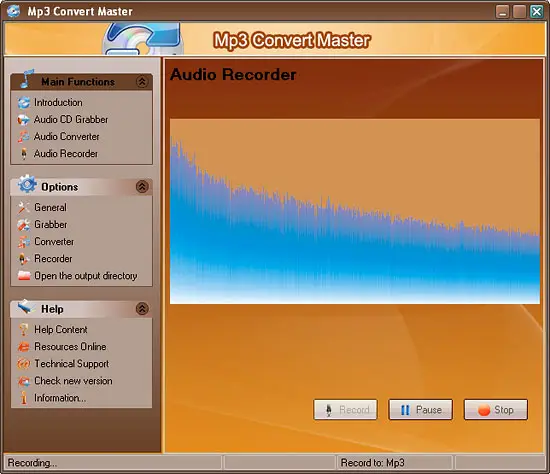Collapse the Main Functions panel

(x=142, y=82)
